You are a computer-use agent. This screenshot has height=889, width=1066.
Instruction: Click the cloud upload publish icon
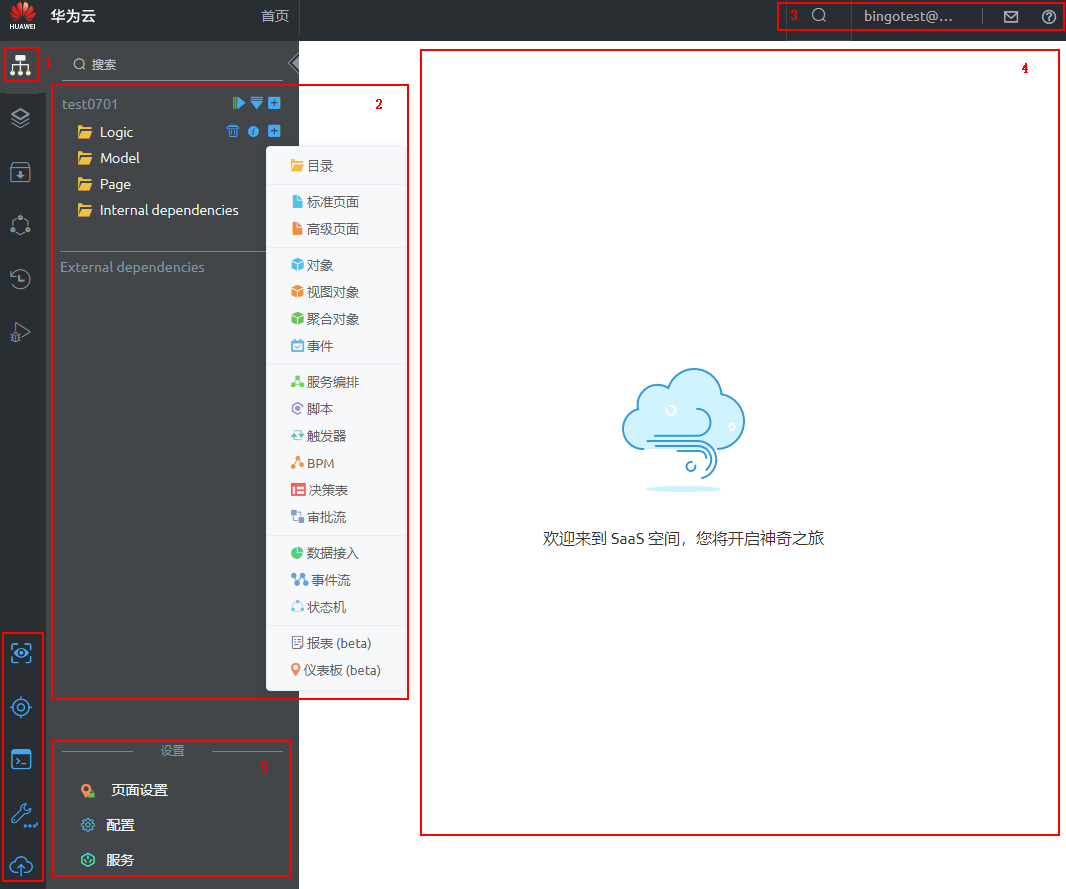[x=21, y=866]
